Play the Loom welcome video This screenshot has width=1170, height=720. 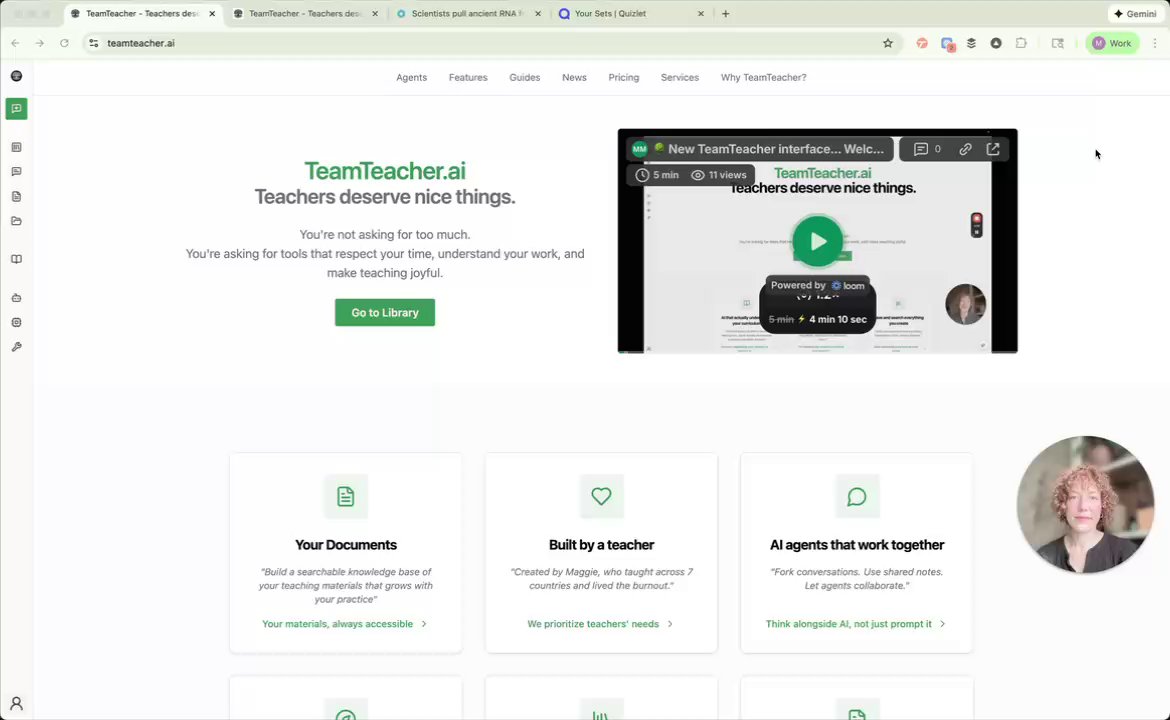pyautogui.click(x=818, y=241)
